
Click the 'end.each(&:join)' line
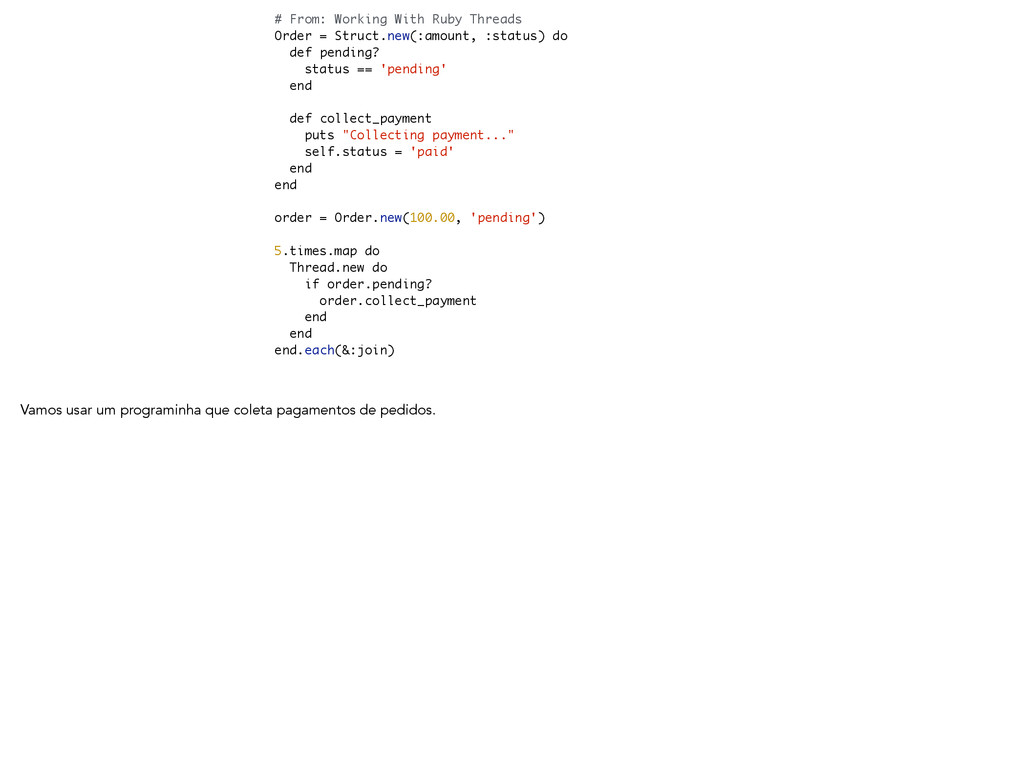[x=334, y=350]
